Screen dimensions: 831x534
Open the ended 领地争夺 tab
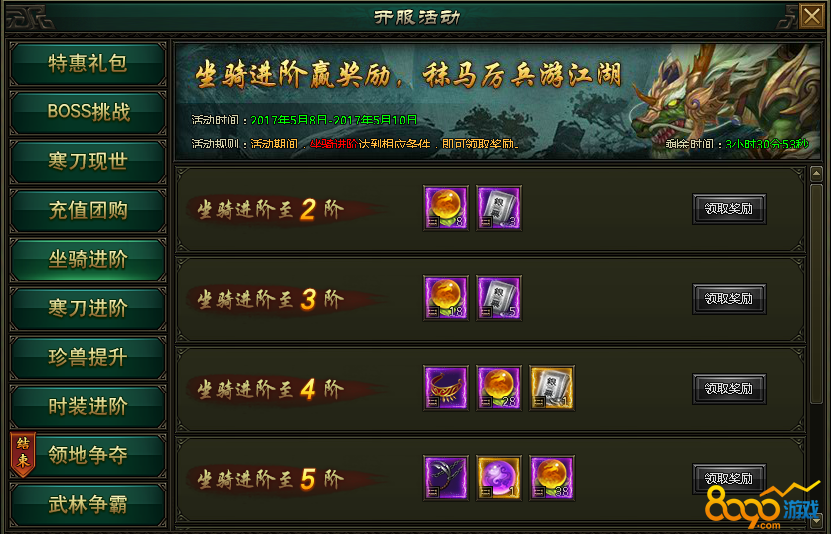coord(88,456)
